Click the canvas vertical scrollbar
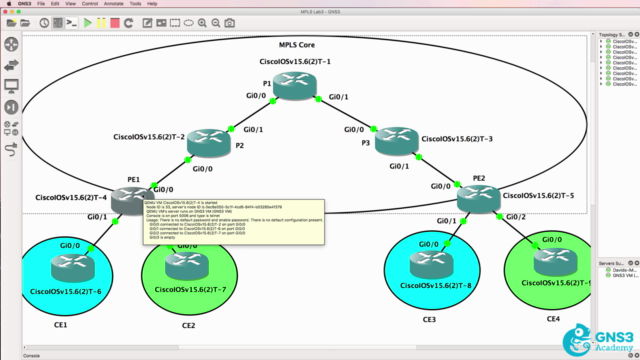 tap(593, 189)
